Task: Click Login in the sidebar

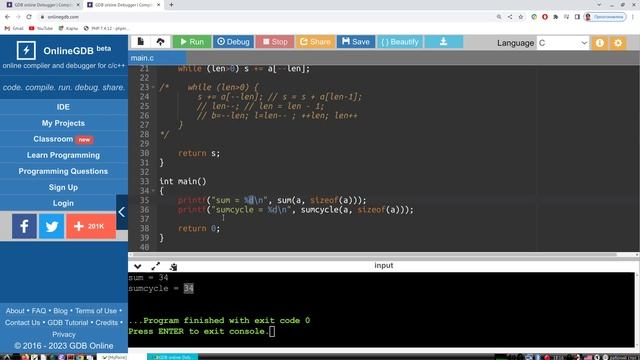Action: (63, 203)
